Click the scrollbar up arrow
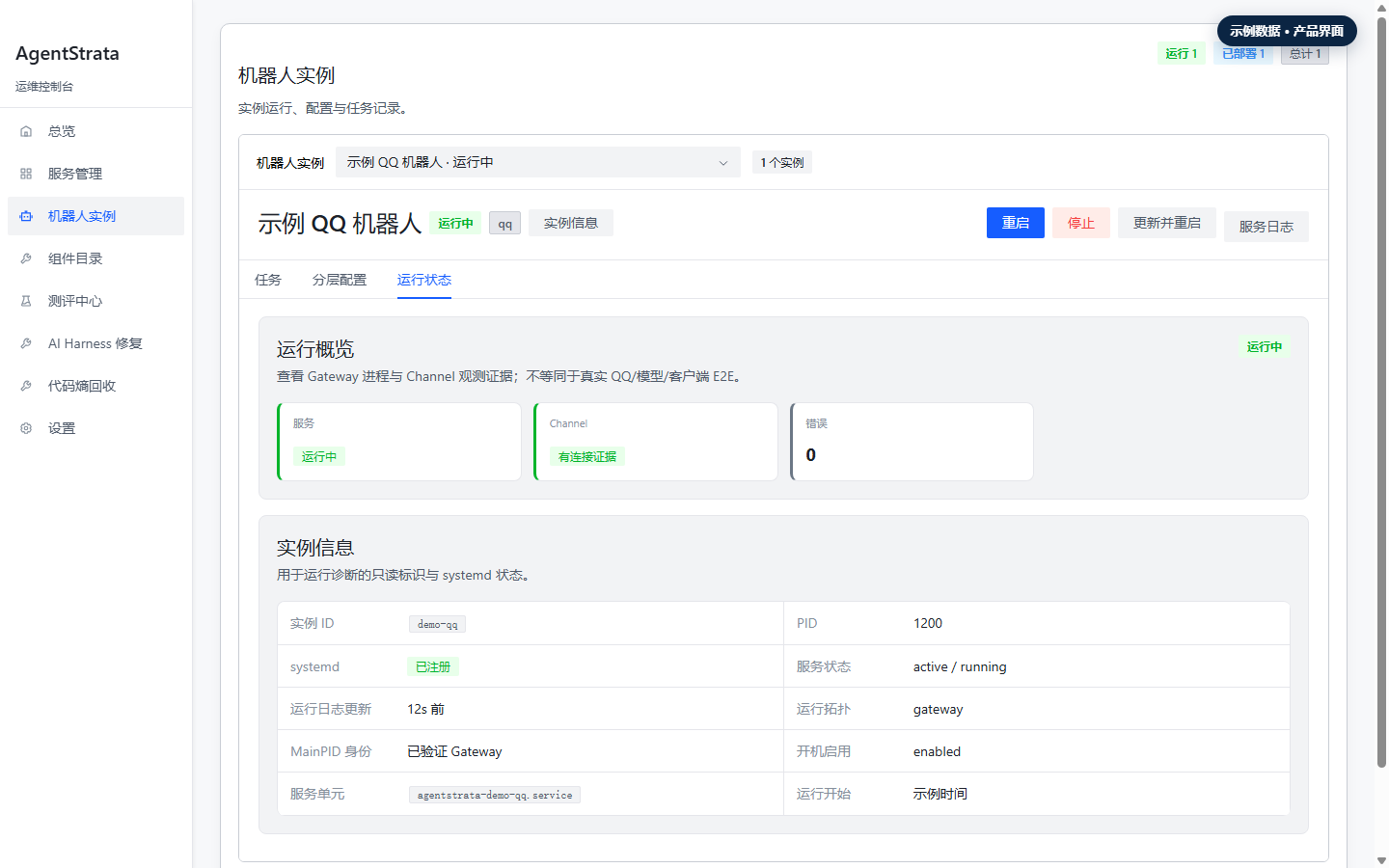Viewport: 1389px width, 868px height. coord(1381,8)
